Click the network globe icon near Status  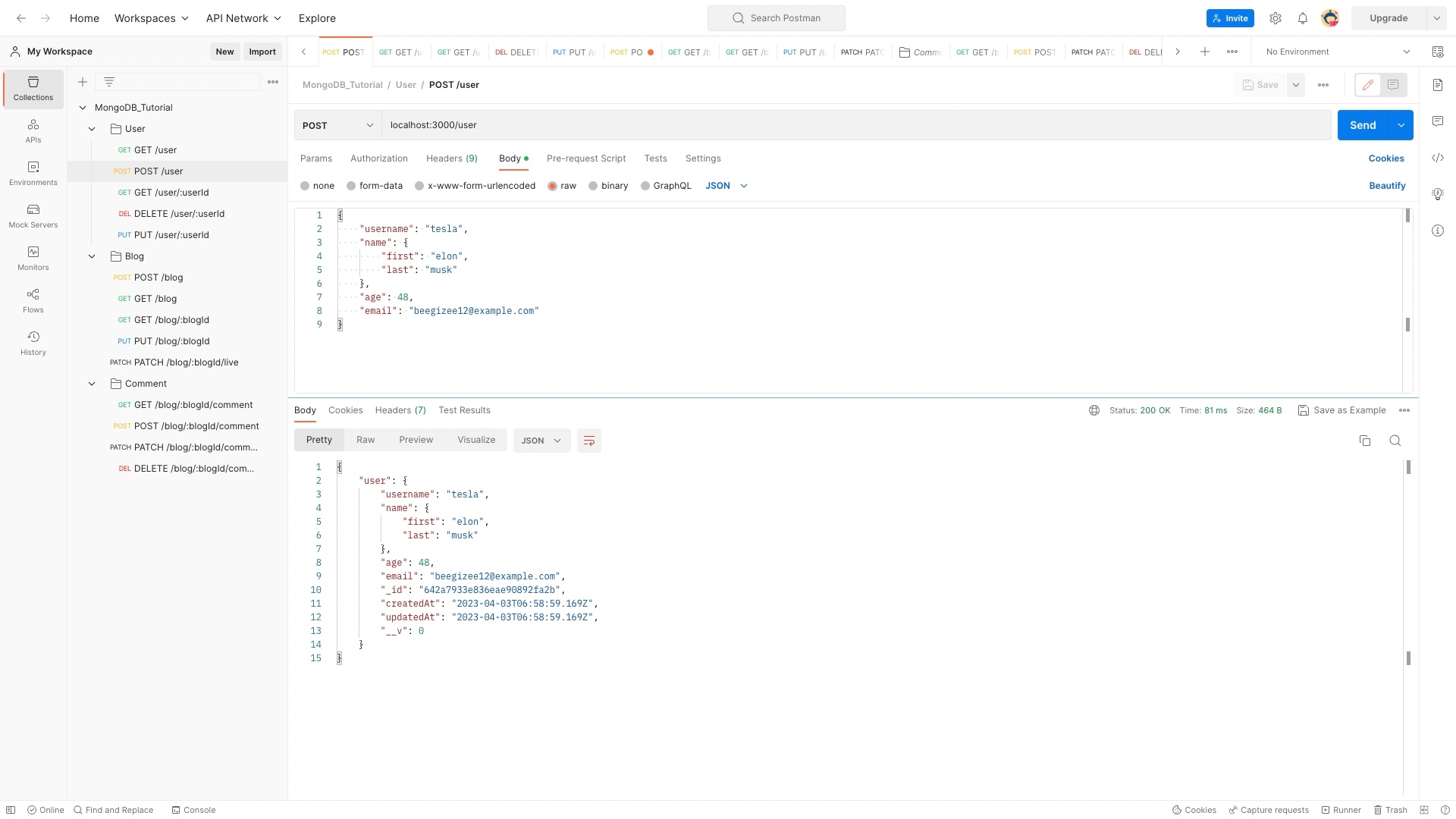(x=1094, y=410)
